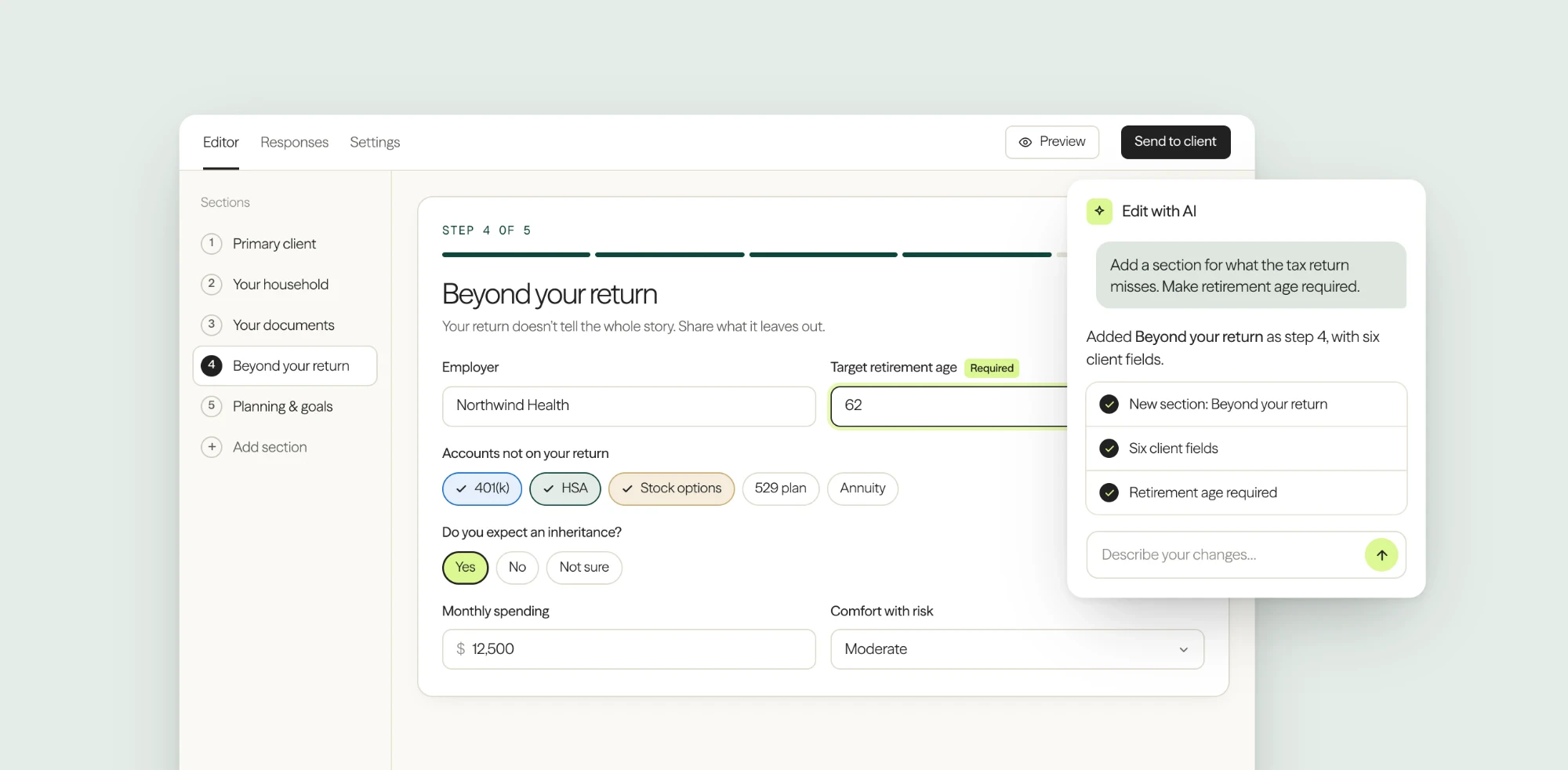Click checkmark icon next to Six client fields
Image resolution: width=1568 pixels, height=770 pixels.
(1109, 449)
